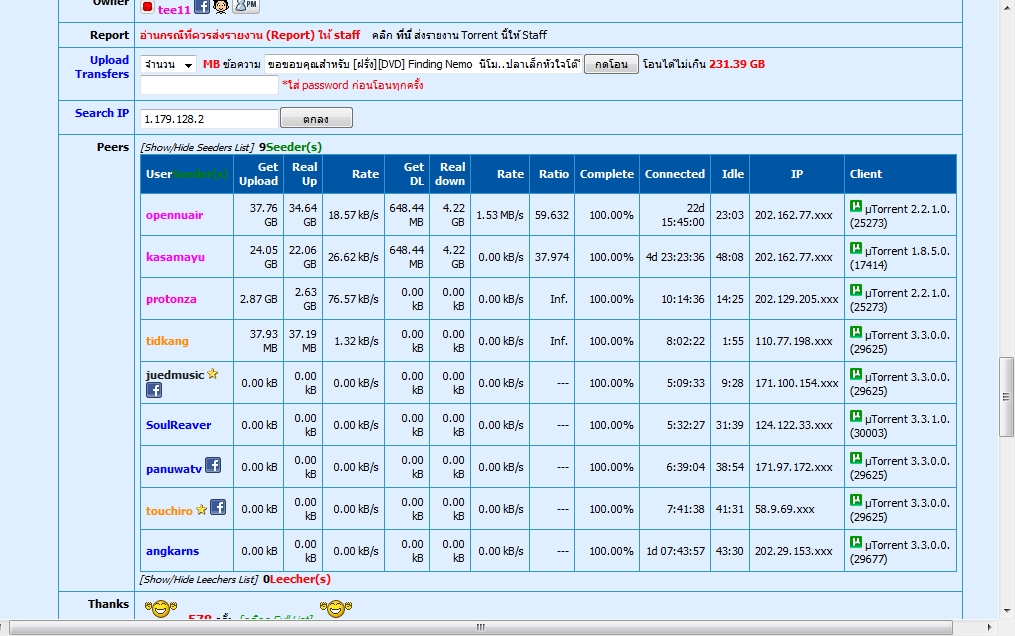The image size is (1015, 636).
Task: Click the 'คลิก ที่นี่' send report to Staff link
Action: [459, 35]
